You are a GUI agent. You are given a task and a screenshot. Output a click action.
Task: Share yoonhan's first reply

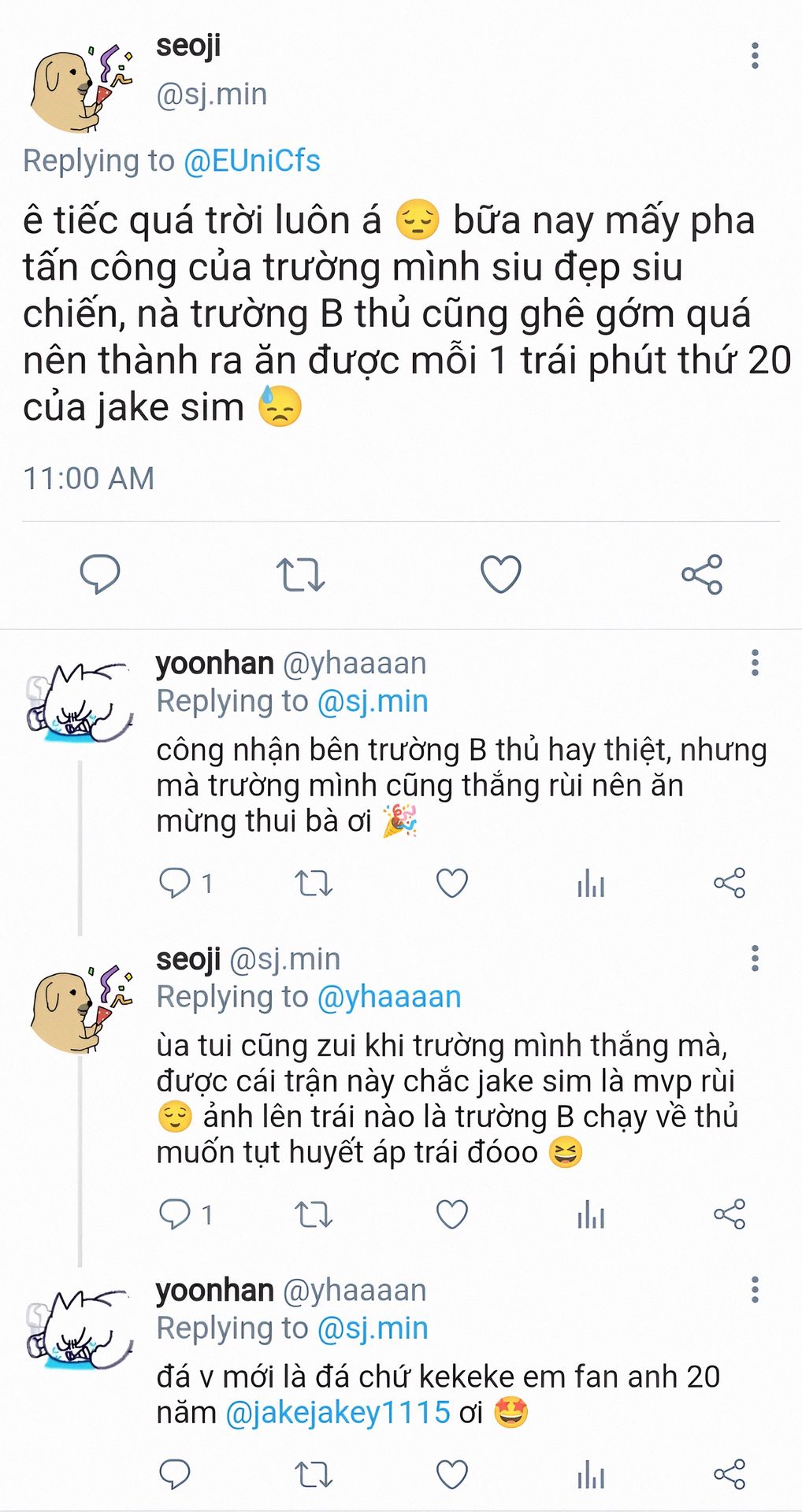click(x=730, y=884)
